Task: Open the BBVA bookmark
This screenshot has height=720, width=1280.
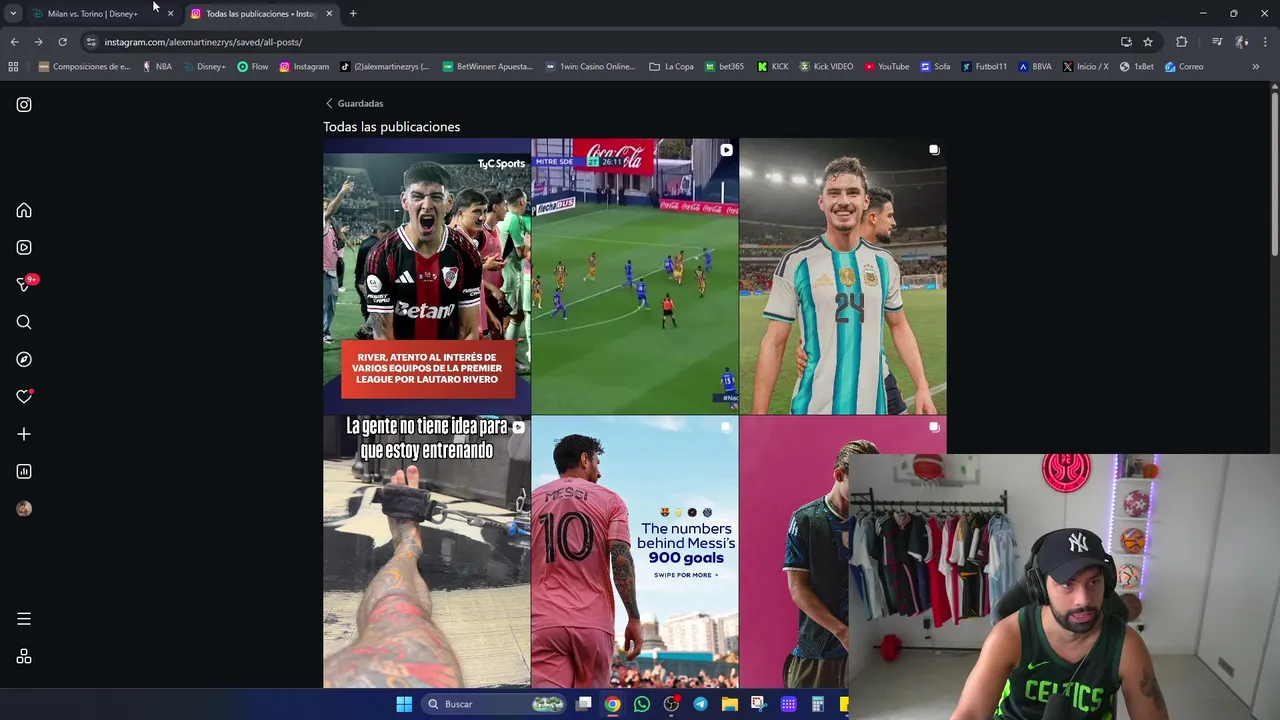Action: [x=1035, y=67]
